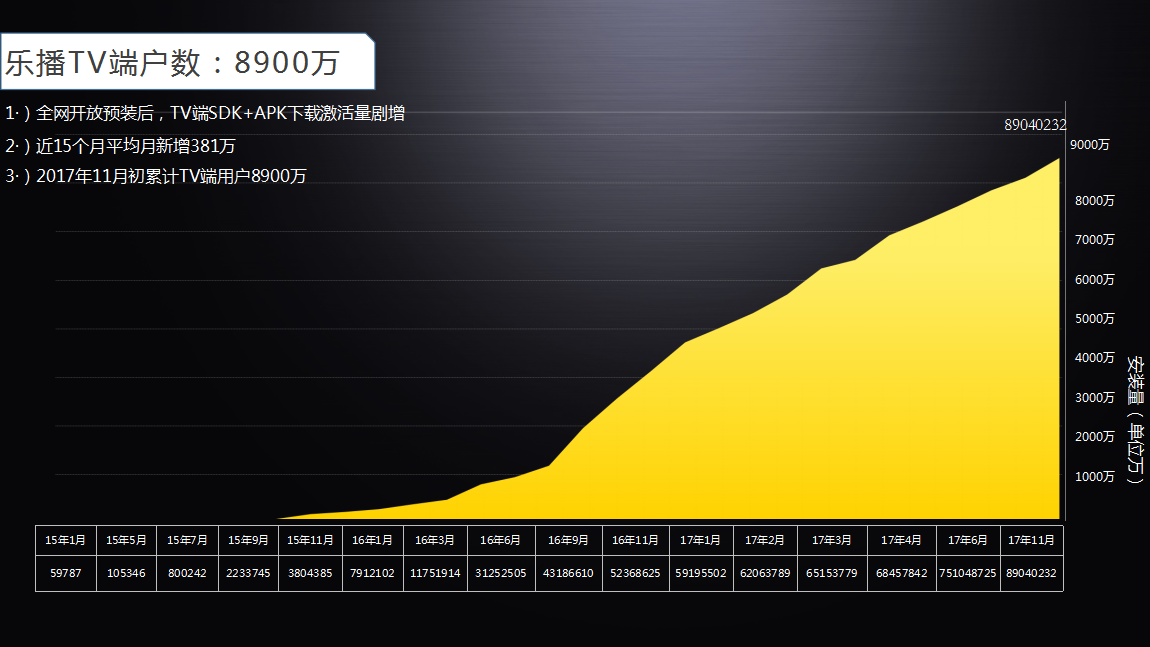Select the 89040232 table value cell
This screenshot has width=1150, height=647.
[1031, 574]
